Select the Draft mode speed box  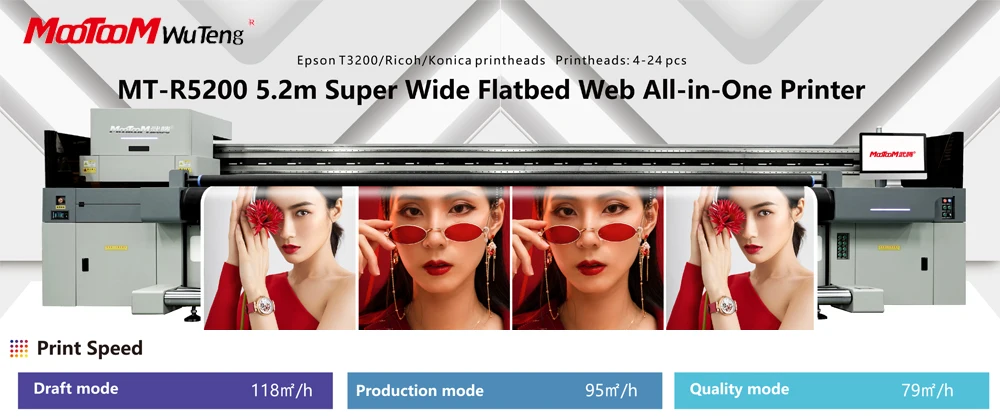pos(175,390)
